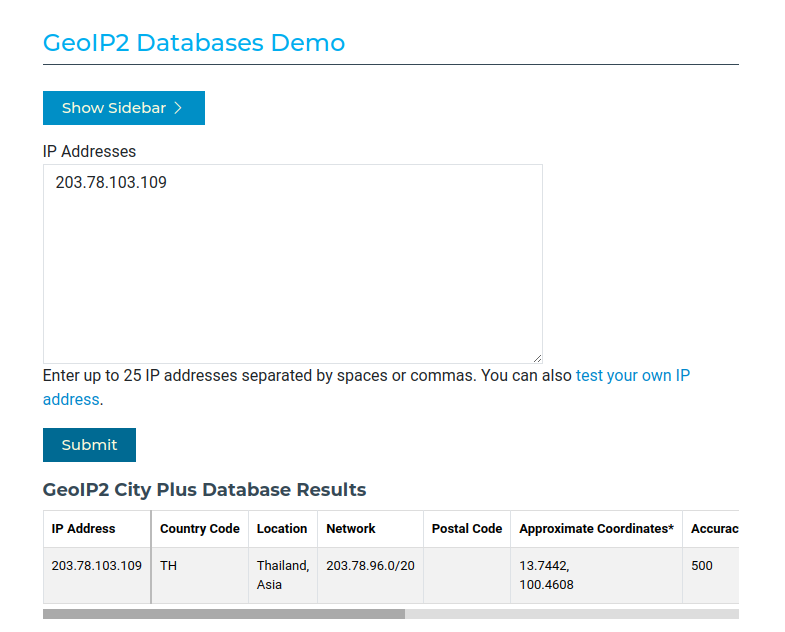The width and height of the screenshot is (785, 632).
Task: Click the Submit button
Action: 89,445
